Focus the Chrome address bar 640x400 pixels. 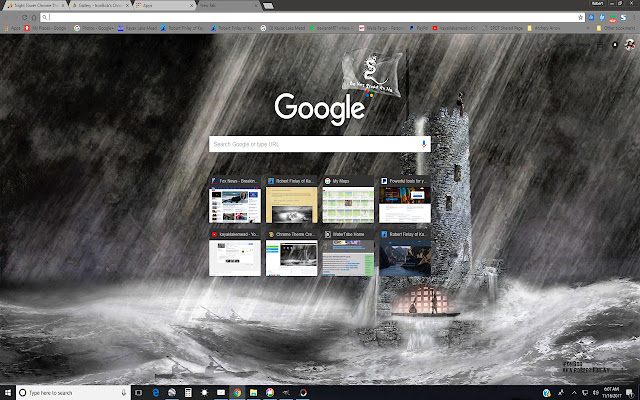click(x=310, y=18)
